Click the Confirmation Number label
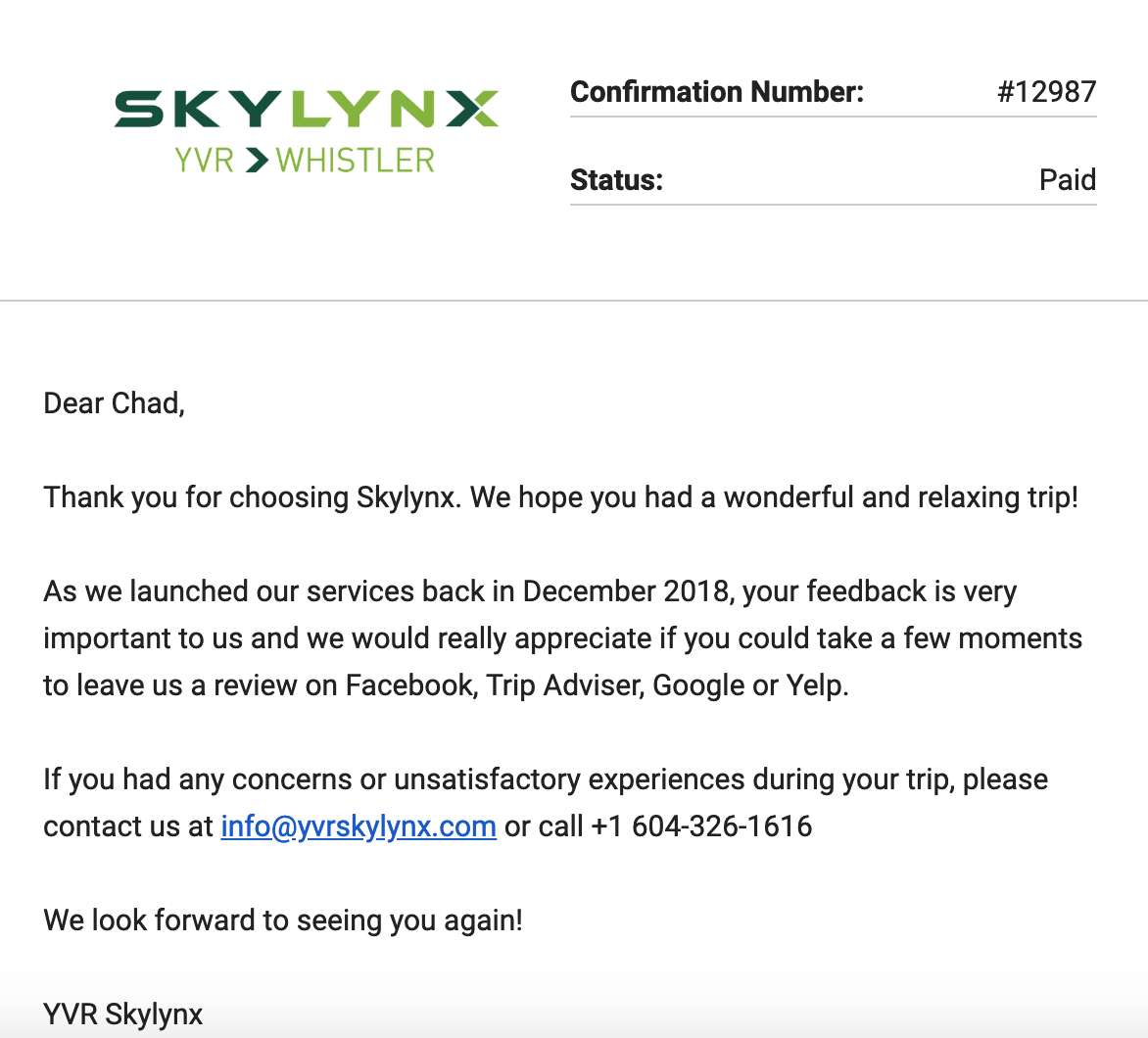 point(717,92)
